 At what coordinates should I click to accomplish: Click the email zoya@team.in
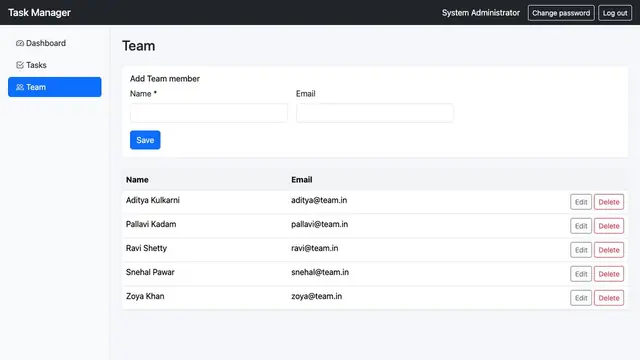coord(317,296)
